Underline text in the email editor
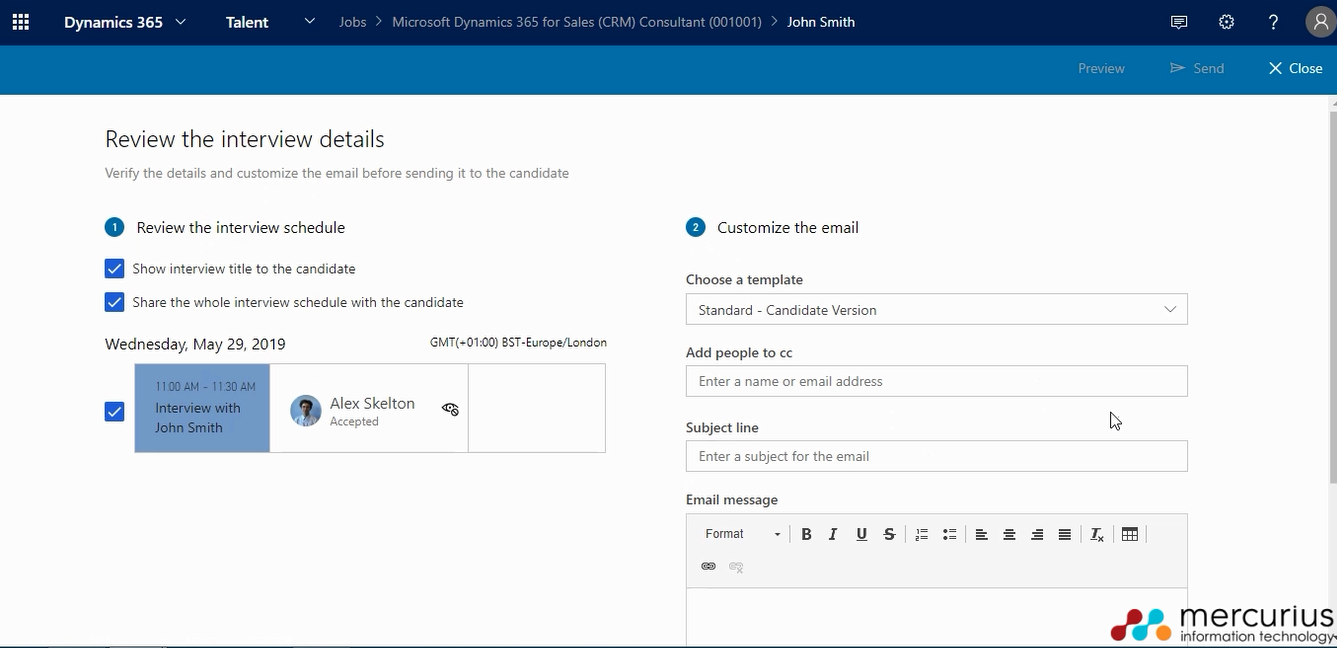This screenshot has width=1337, height=648. [861, 534]
